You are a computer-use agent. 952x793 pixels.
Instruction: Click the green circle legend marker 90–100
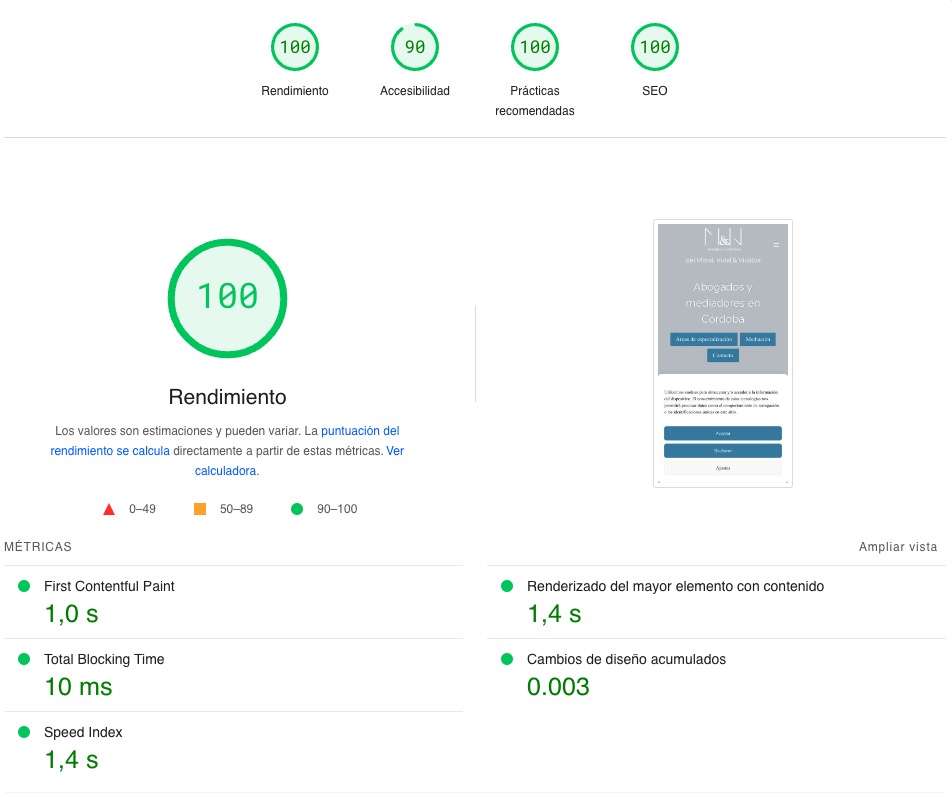click(296, 509)
